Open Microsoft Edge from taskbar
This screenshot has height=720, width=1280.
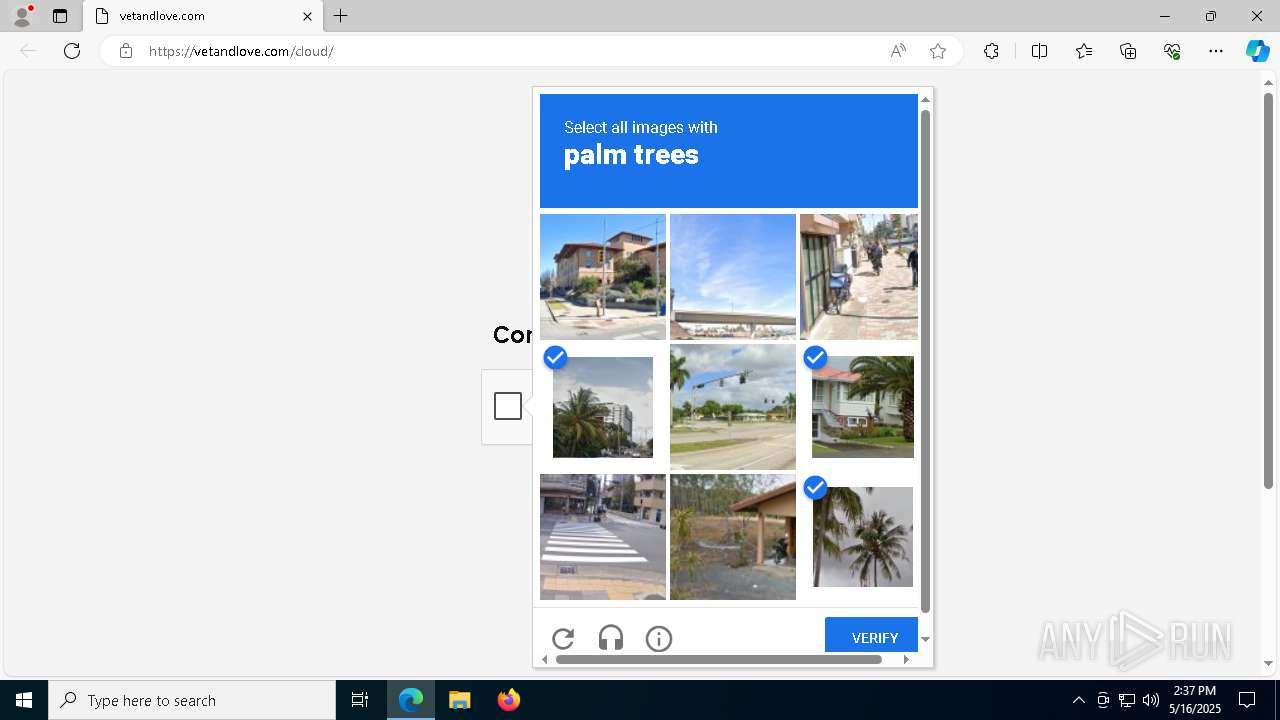411,700
